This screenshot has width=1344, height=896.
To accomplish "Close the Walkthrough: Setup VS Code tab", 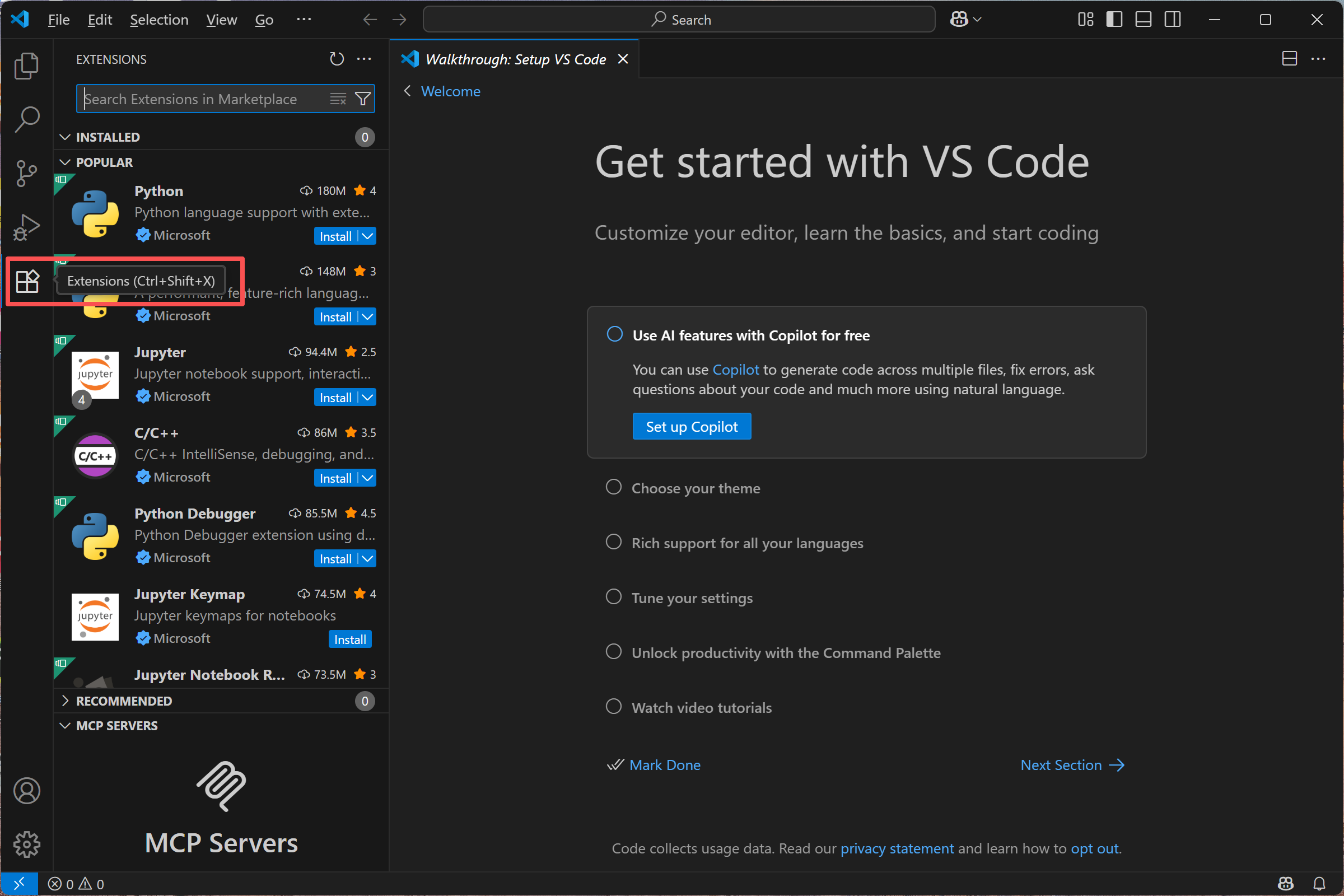I will point(623,59).
